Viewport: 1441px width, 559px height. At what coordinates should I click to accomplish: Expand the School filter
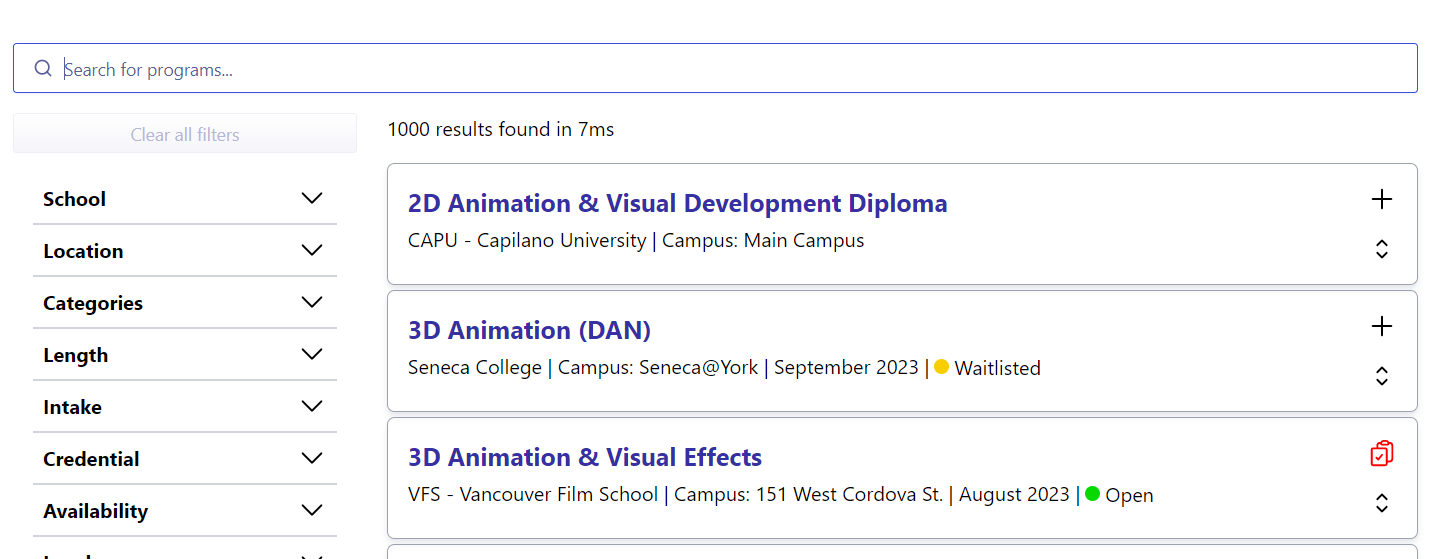(x=185, y=199)
